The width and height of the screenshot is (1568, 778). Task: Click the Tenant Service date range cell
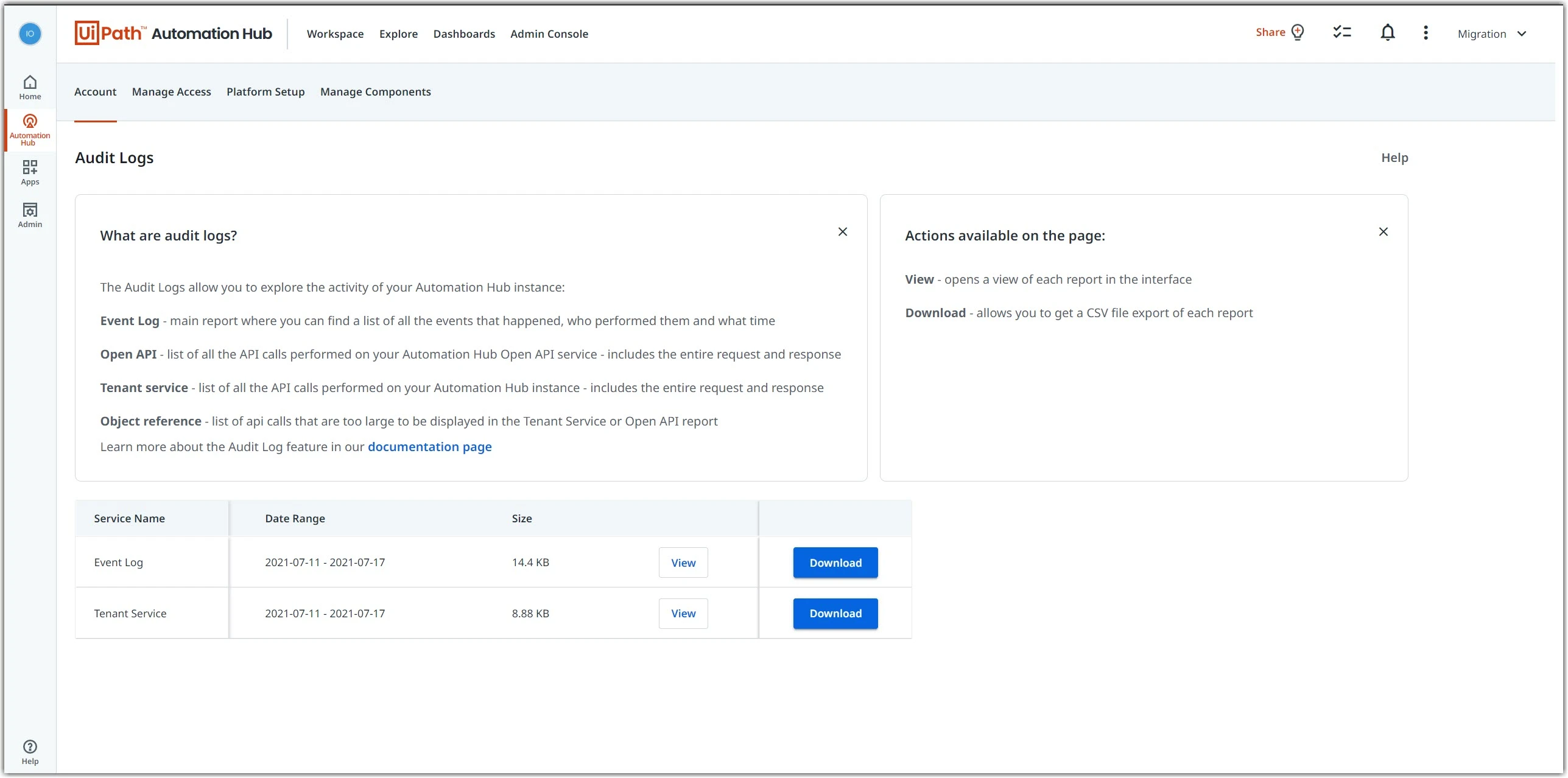click(x=325, y=614)
